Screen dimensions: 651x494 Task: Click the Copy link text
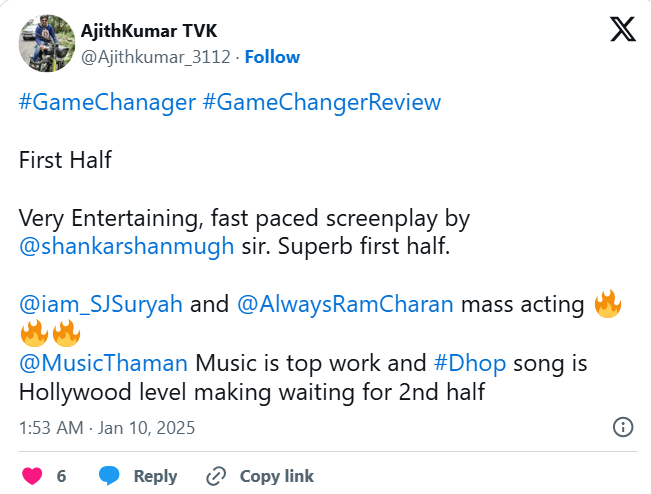coord(276,476)
